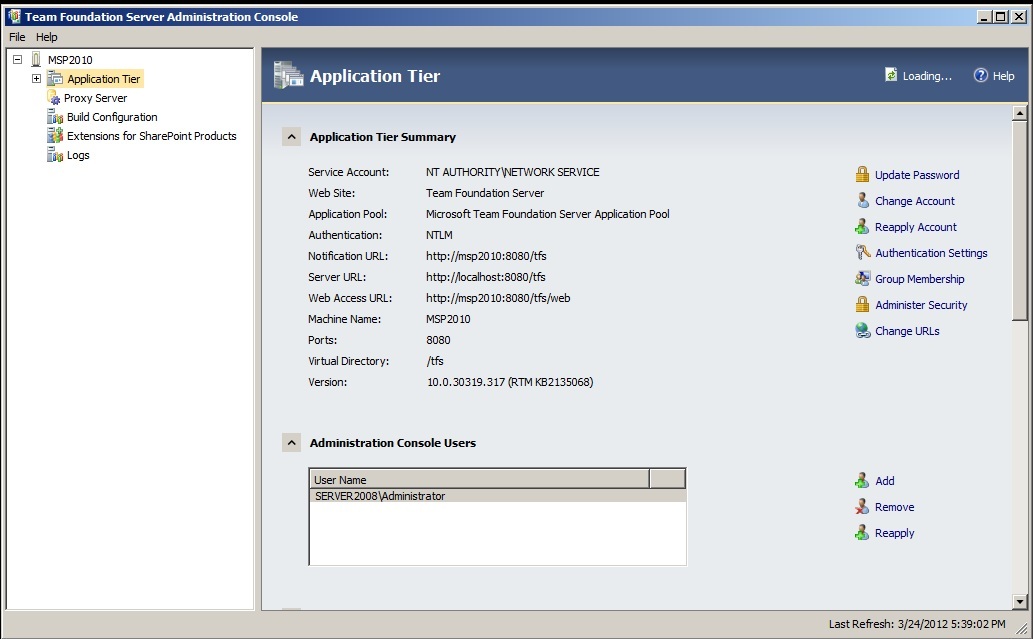Click the Update Password lock icon
Viewport: 1033px width, 639px height.
[862, 175]
